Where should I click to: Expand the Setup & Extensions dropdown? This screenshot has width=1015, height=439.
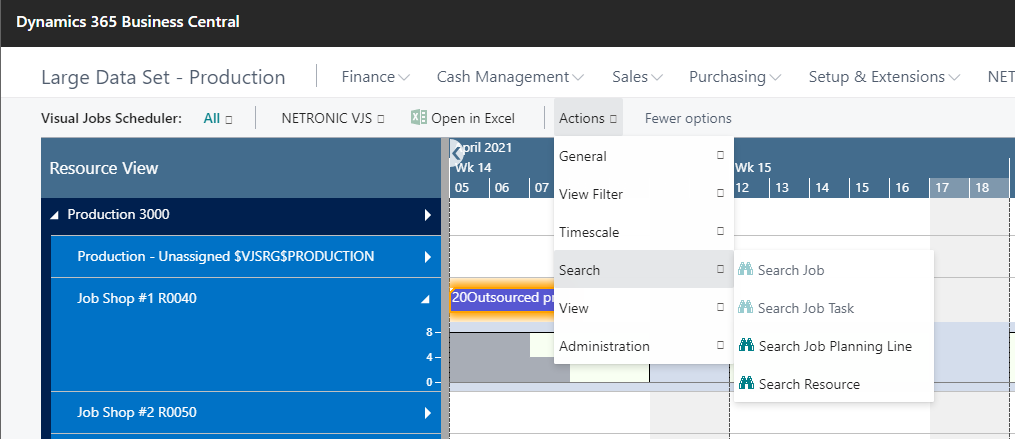click(884, 76)
